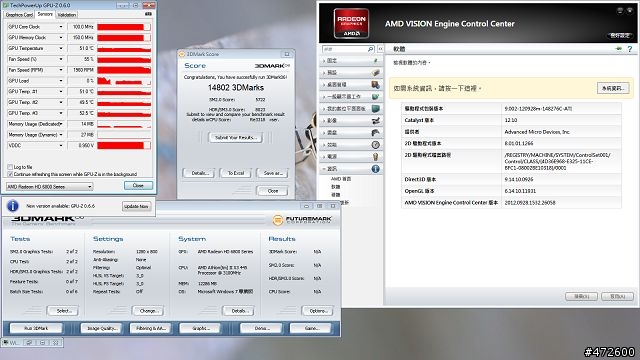Select Hardware item under Information in AMD sidebar
This screenshot has width=640, height=360.
(x=336, y=195)
